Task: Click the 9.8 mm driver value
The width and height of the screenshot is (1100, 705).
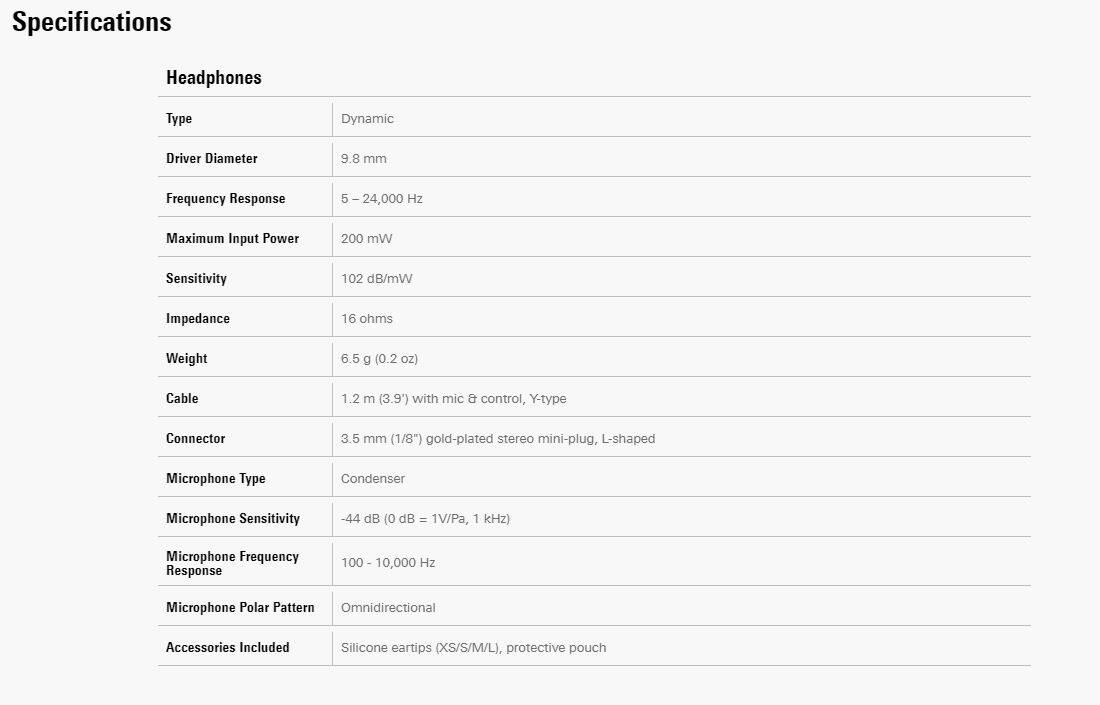Action: [x=363, y=159]
